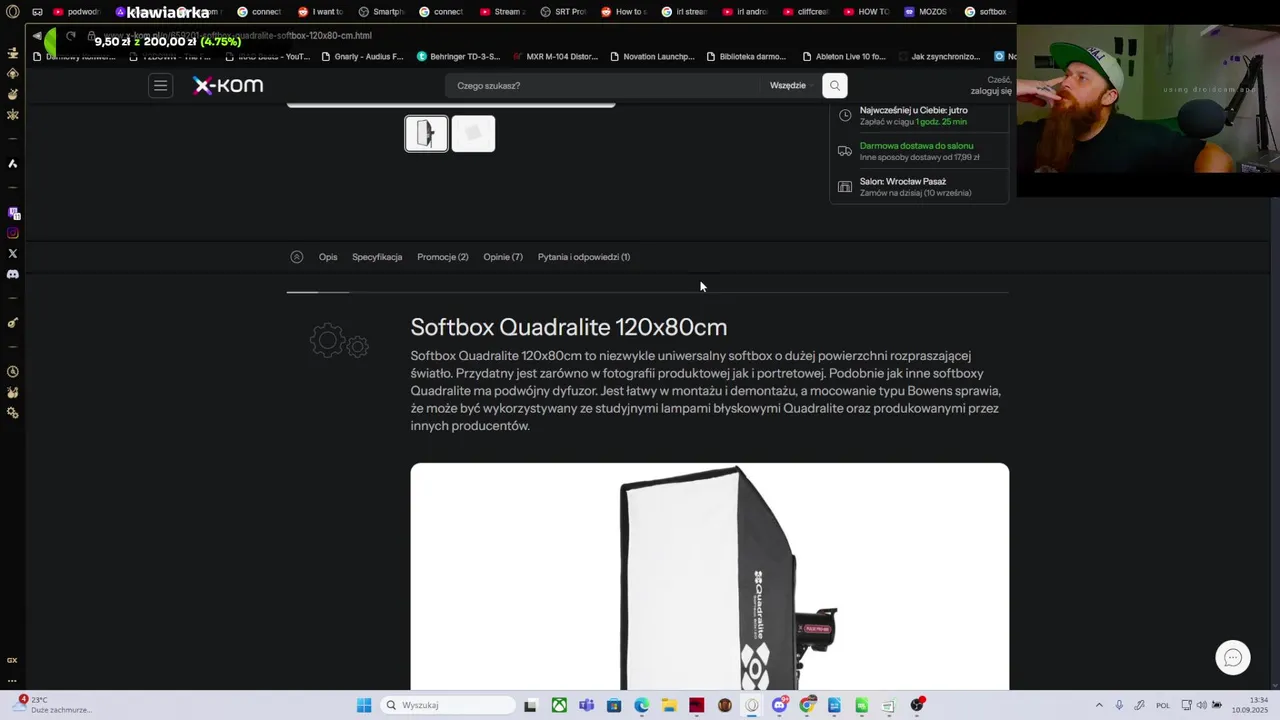The width and height of the screenshot is (1280, 720).
Task: Click the 'Najwcześniej u Ciebie: jutro' delivery row
Action: [x=918, y=116]
